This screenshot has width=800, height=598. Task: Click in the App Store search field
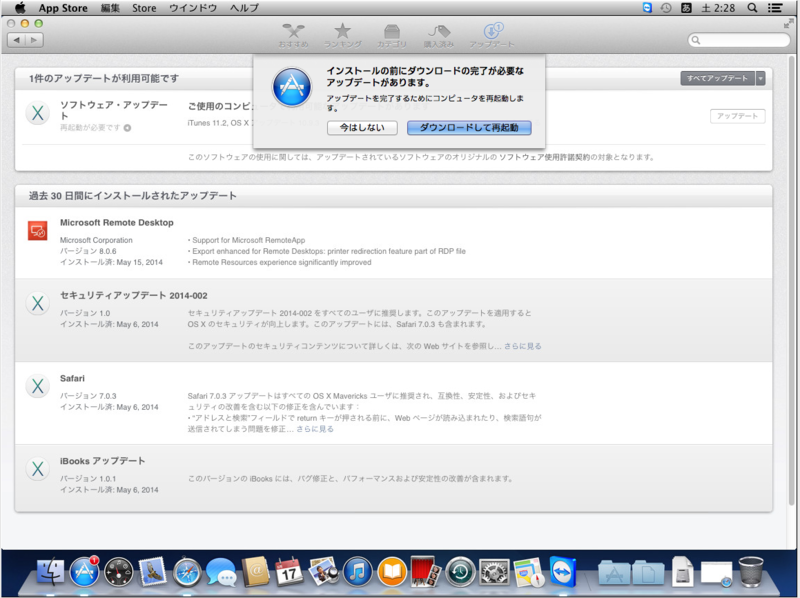point(739,40)
